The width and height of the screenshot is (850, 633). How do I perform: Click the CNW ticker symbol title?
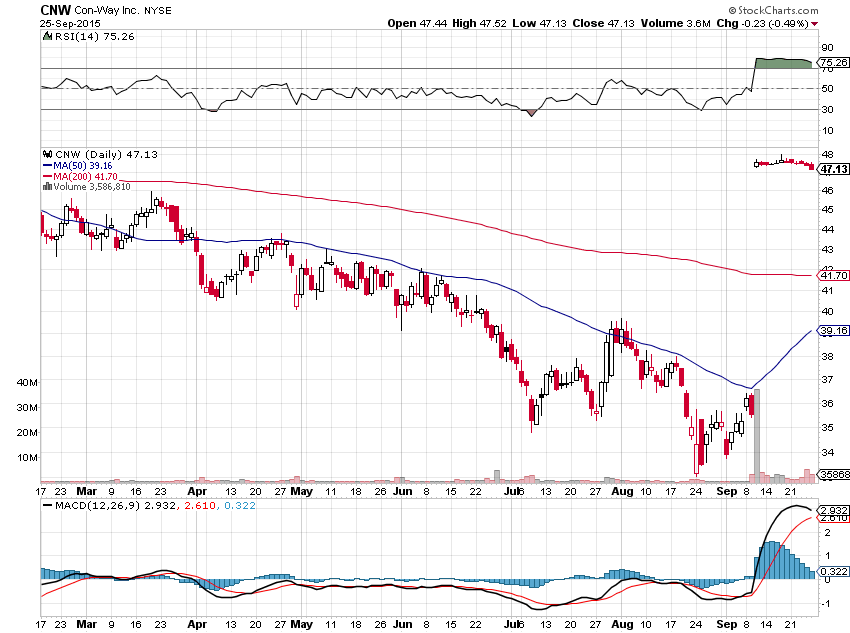[55, 10]
